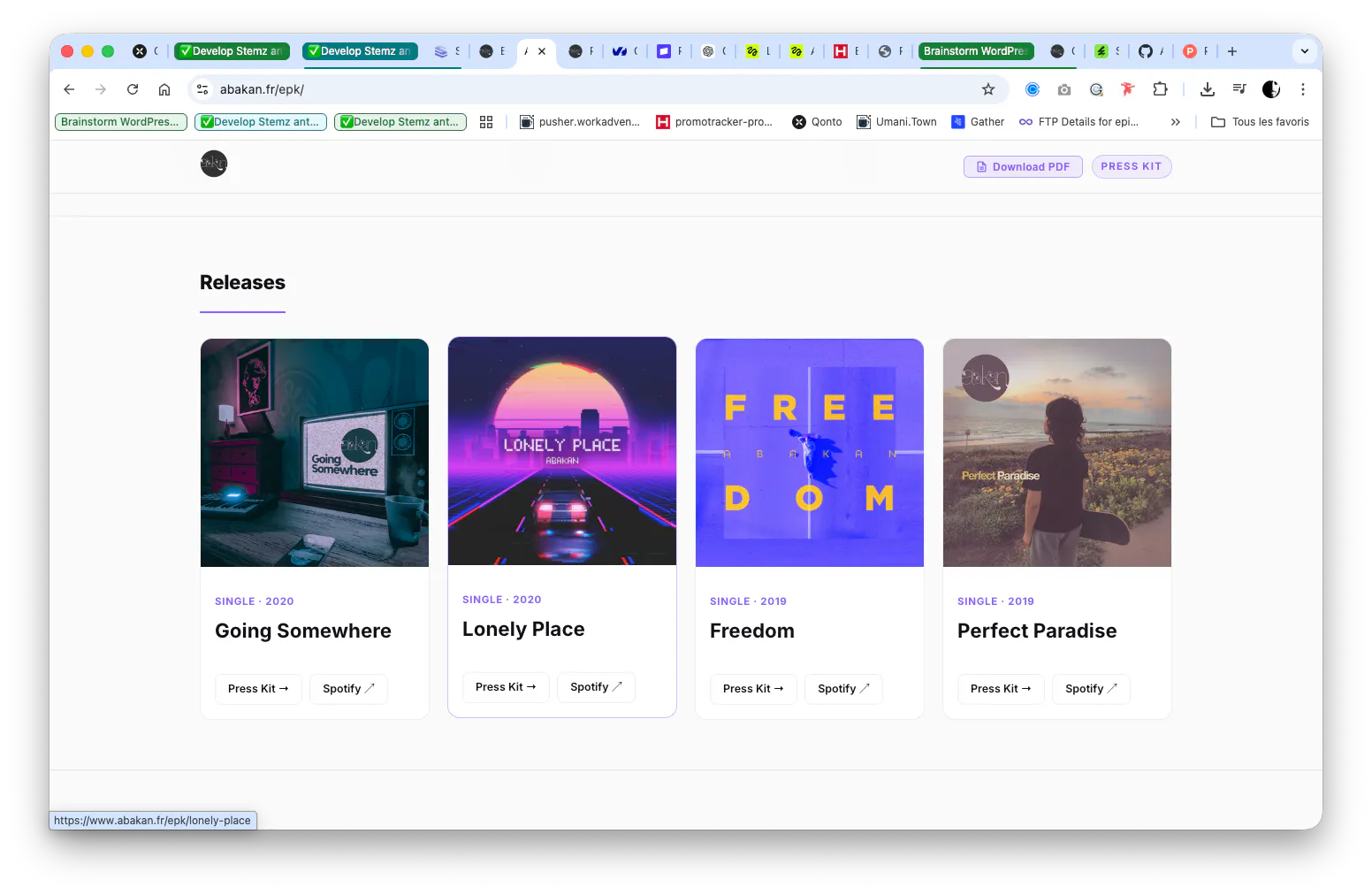Open the Tous les favoris folder
Viewport: 1372px width, 895px height.
pyautogui.click(x=1260, y=122)
